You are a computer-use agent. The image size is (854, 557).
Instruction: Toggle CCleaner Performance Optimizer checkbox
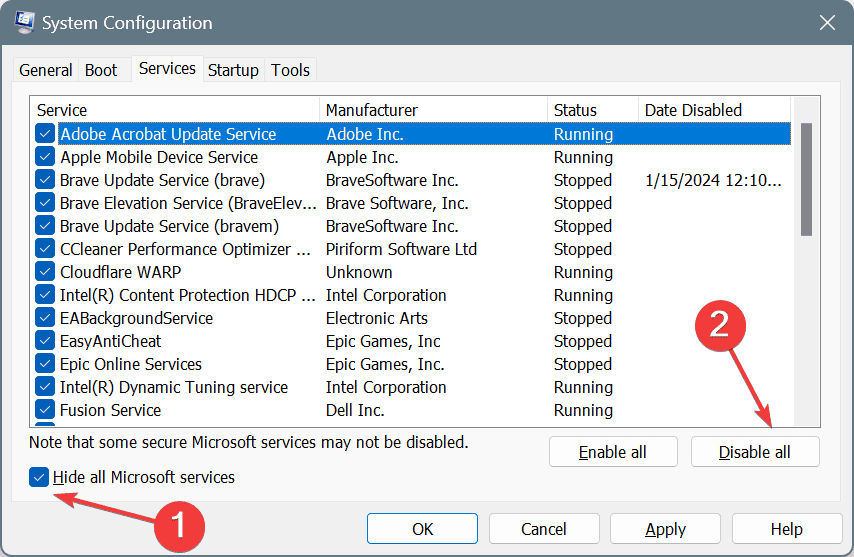coord(45,249)
